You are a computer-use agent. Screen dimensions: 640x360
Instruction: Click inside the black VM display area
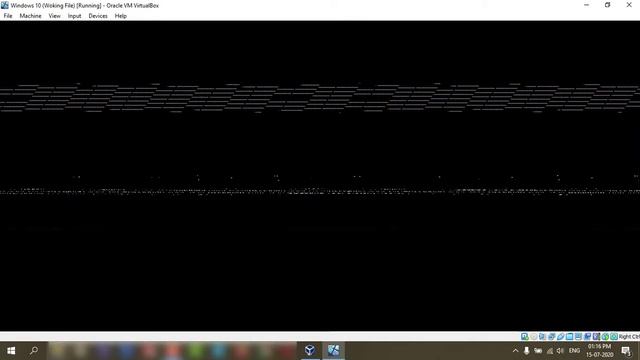coord(320,176)
